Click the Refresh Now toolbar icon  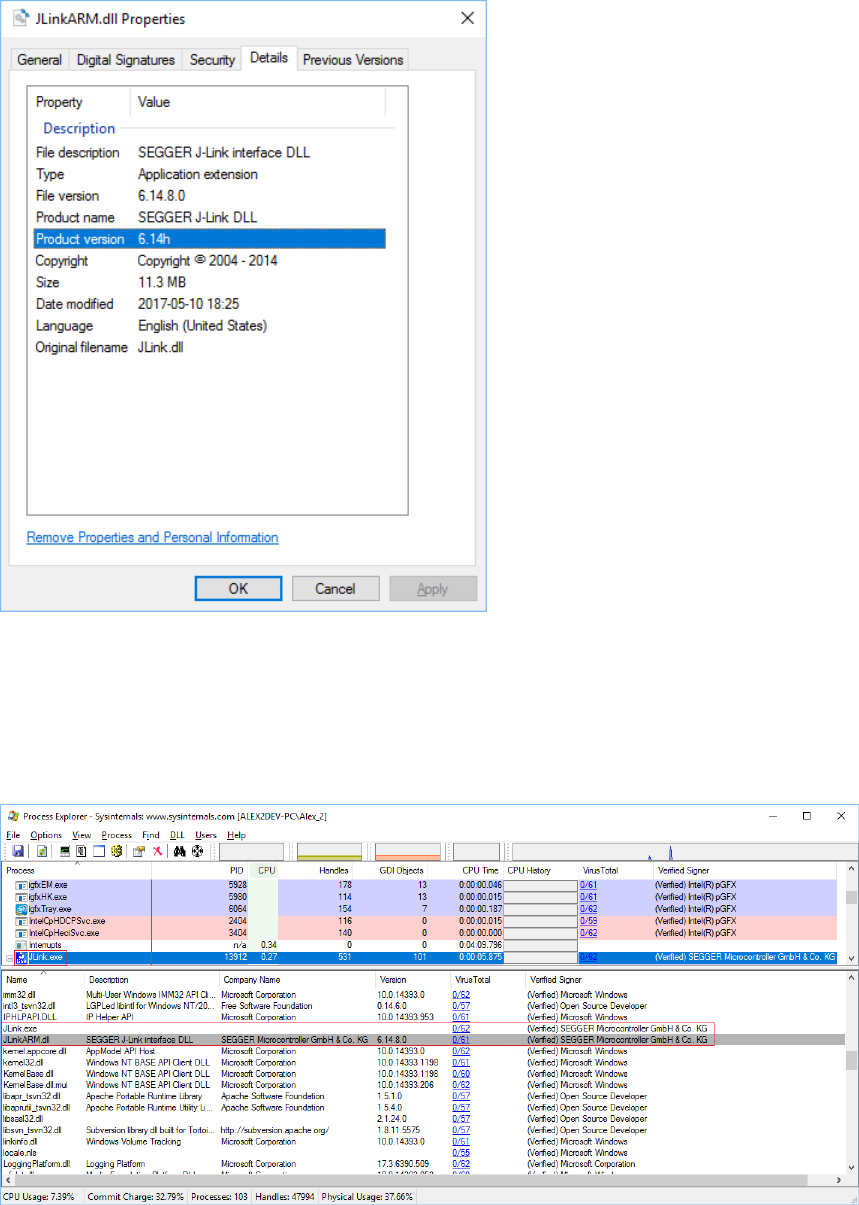coord(43,851)
